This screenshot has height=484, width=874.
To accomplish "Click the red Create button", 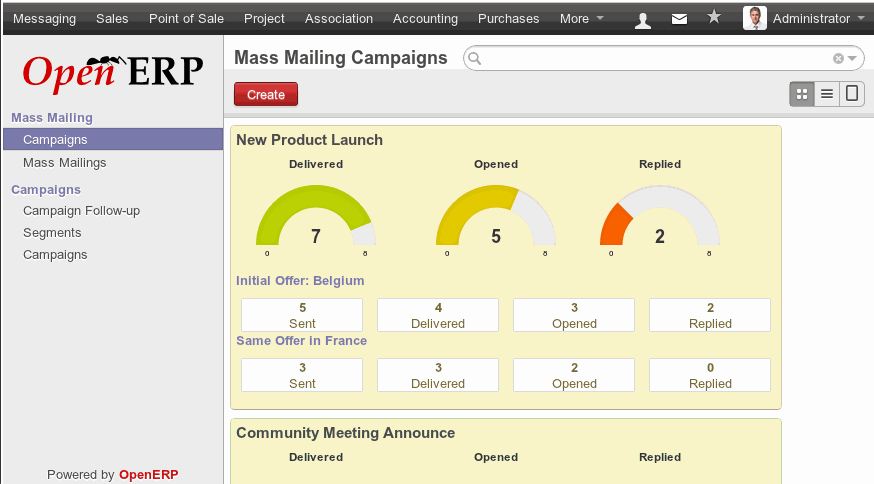I will click(x=266, y=94).
